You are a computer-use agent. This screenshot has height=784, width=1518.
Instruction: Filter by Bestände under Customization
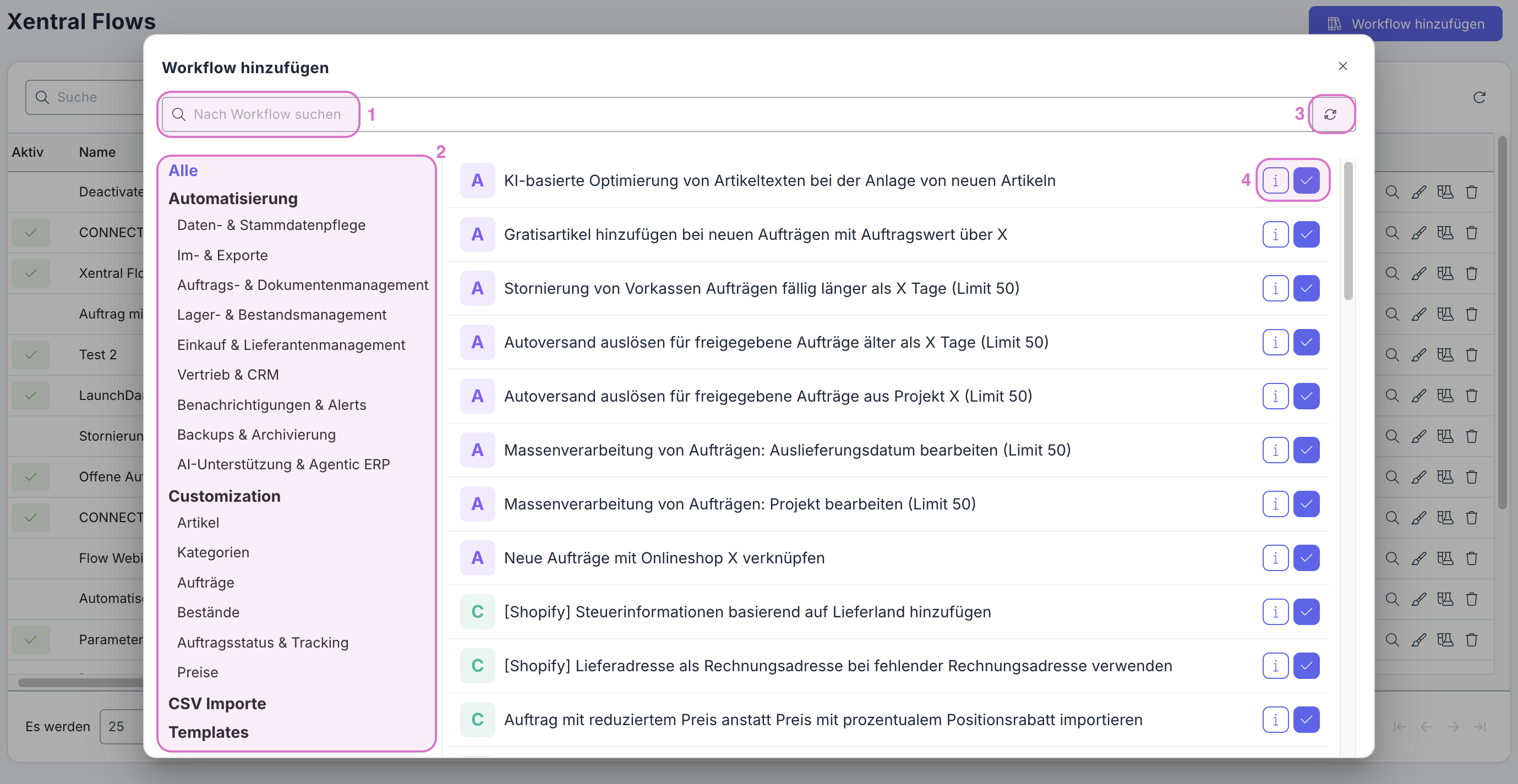pos(208,612)
